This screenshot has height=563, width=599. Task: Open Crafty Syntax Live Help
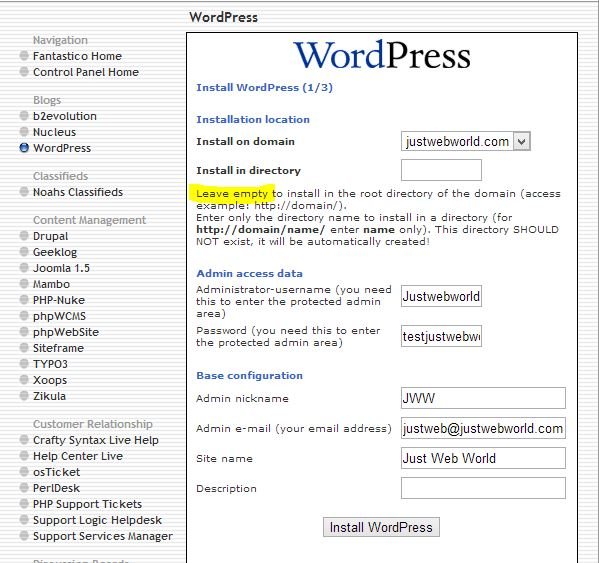click(96, 440)
